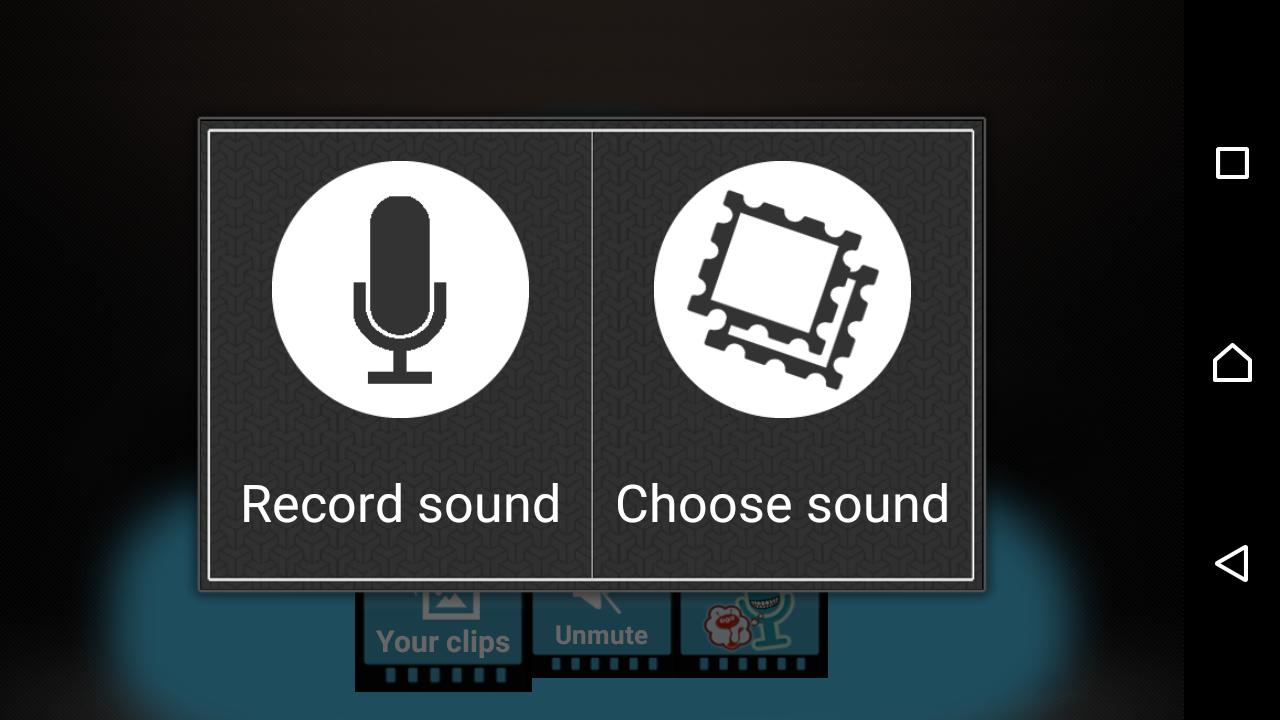Tap the film perforations under Unmute
This screenshot has height=720, width=1280.
click(x=601, y=664)
